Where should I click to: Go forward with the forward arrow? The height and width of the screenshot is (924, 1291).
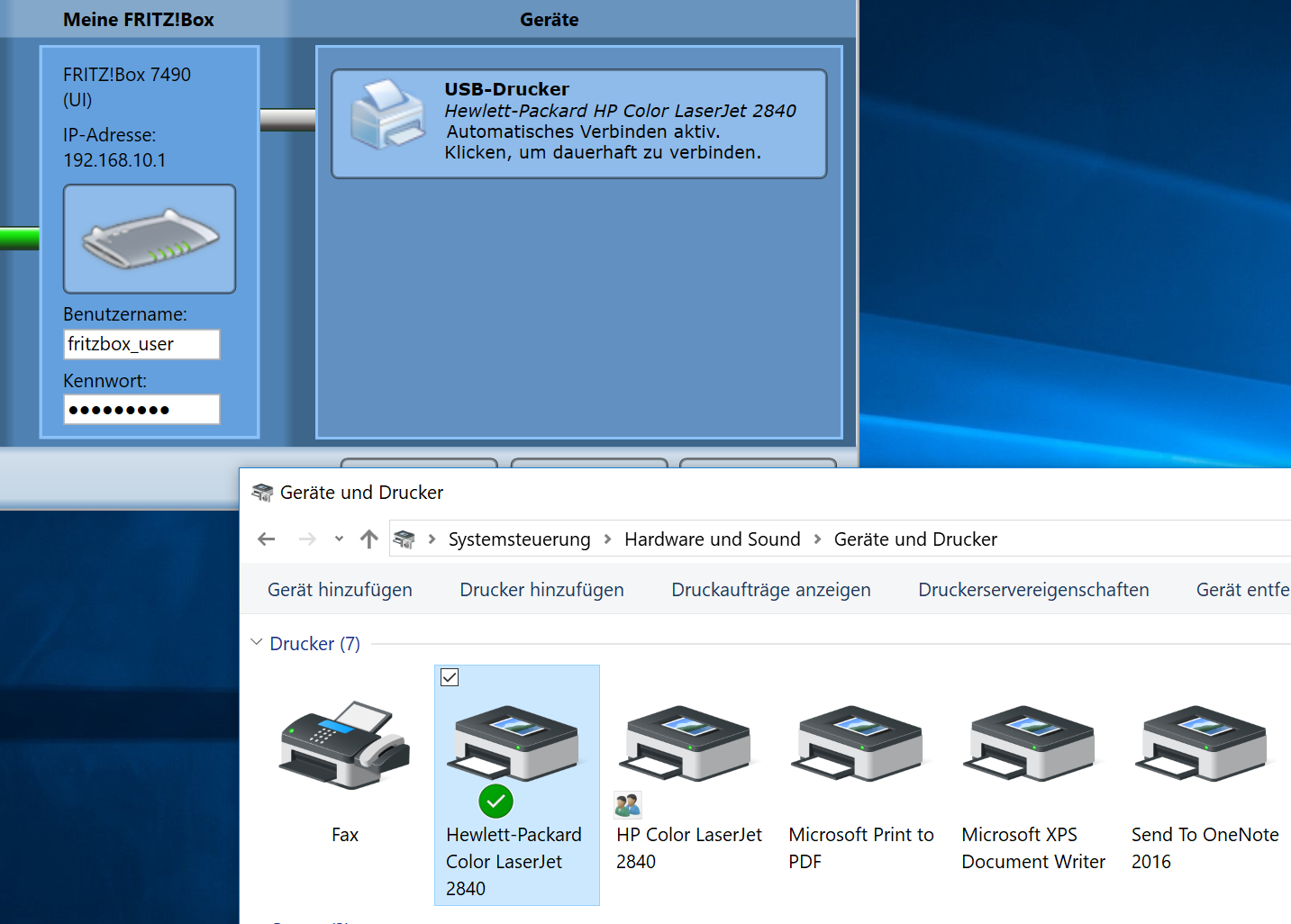pos(307,539)
